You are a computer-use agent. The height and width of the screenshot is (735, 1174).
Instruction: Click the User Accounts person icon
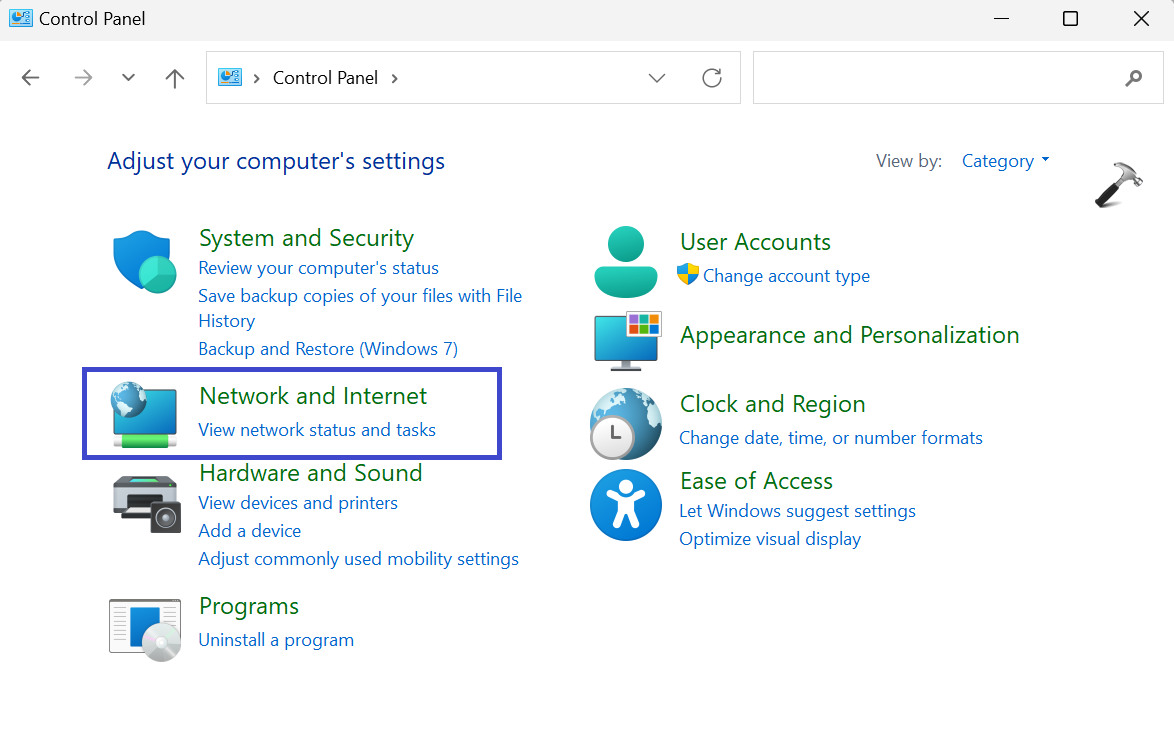coord(626,261)
